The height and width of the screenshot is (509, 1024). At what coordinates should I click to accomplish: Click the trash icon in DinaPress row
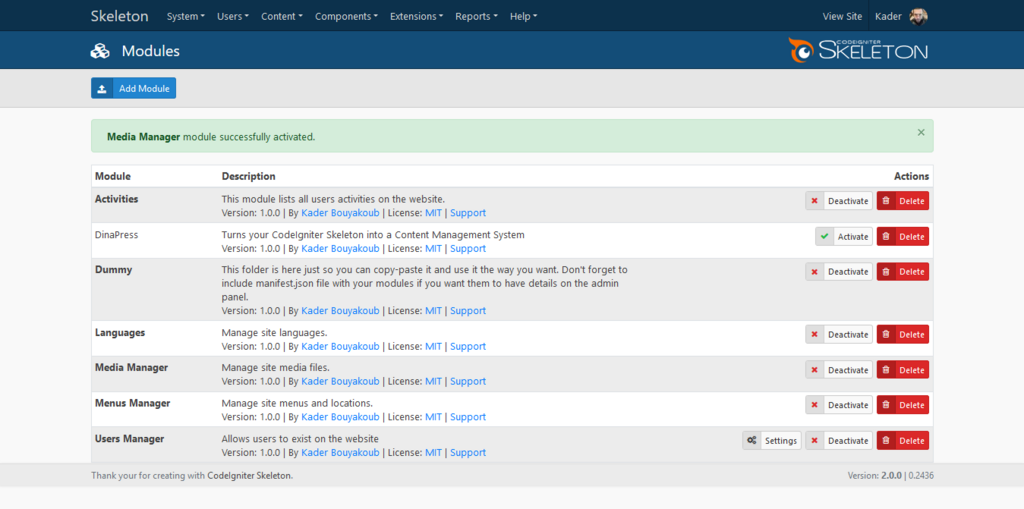pos(886,237)
